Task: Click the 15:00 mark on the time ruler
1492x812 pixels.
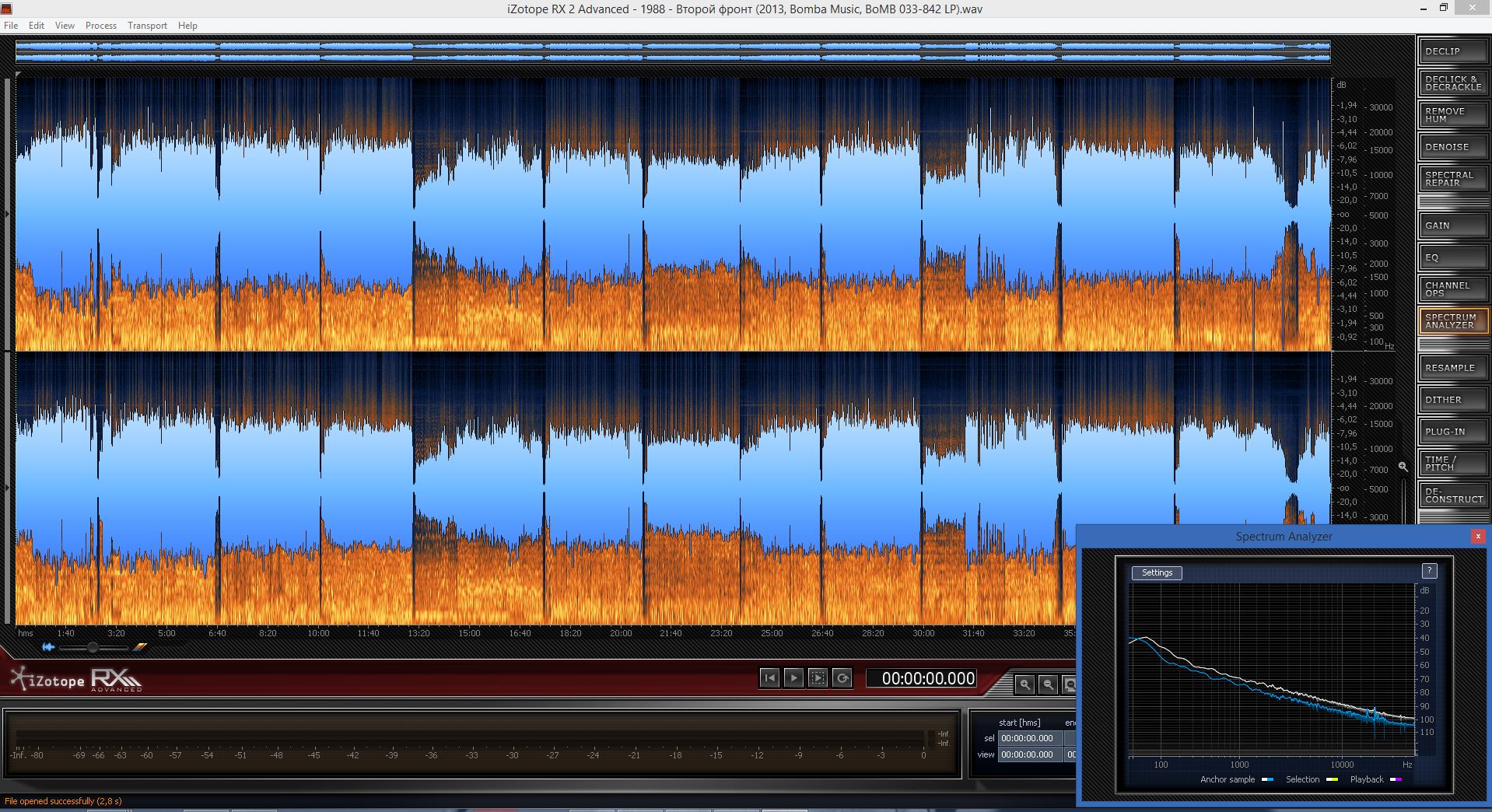Action: (x=469, y=633)
